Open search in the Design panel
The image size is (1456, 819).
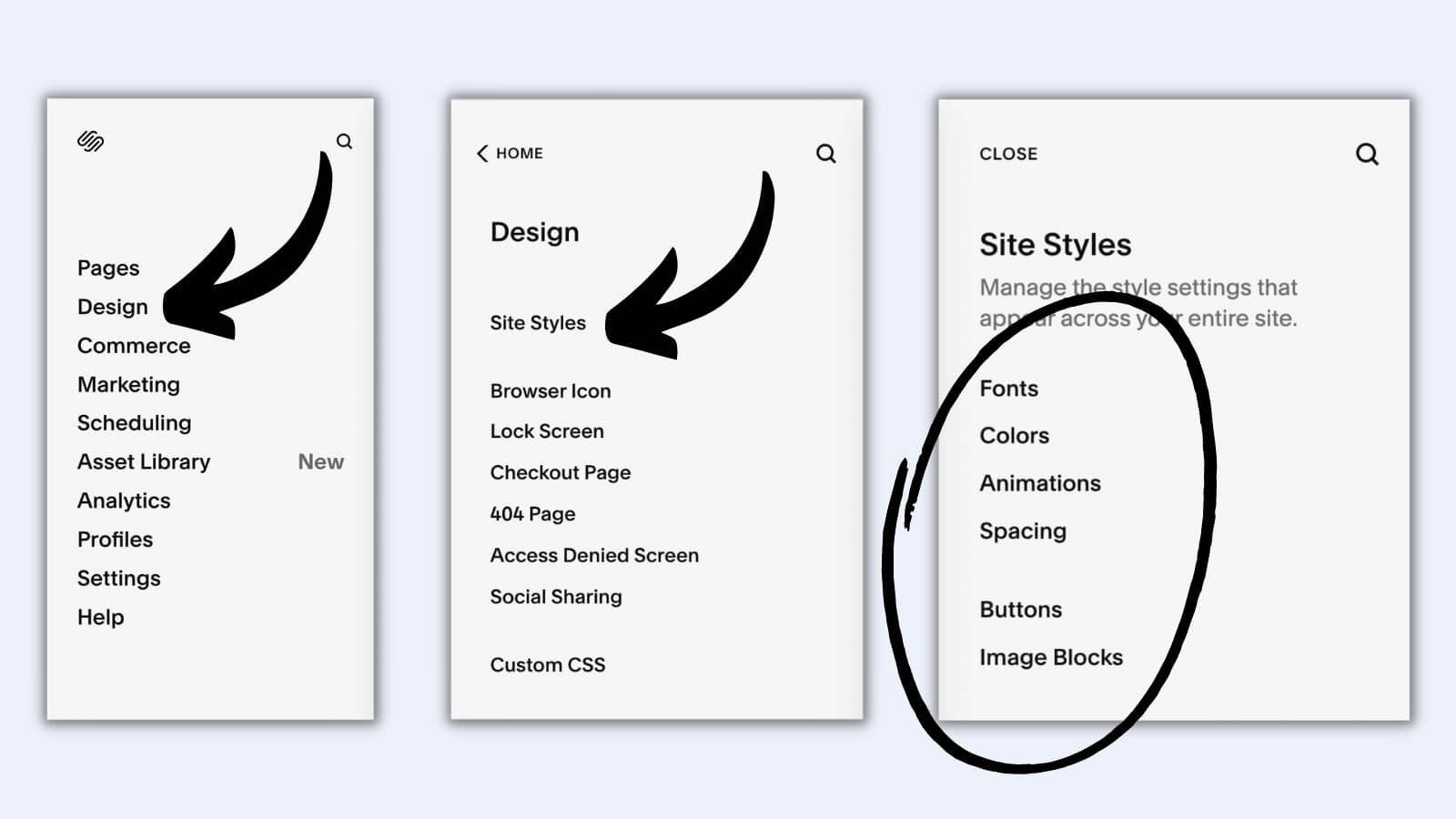825,154
